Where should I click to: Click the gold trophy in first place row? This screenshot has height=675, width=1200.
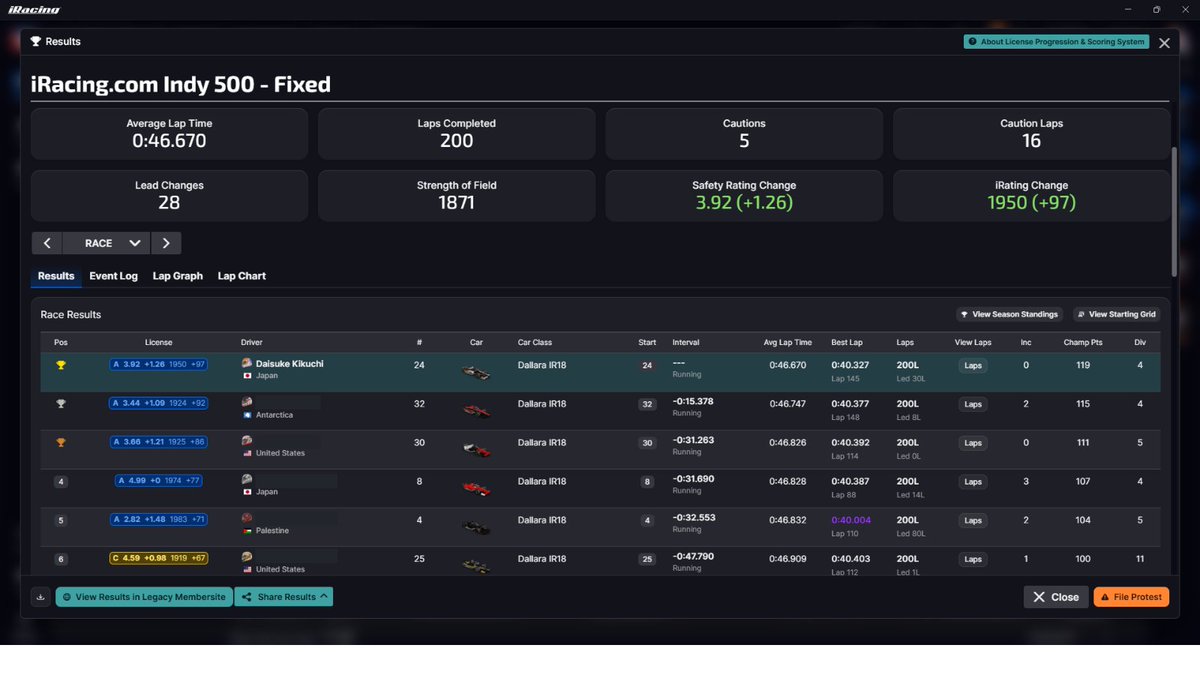(61, 366)
